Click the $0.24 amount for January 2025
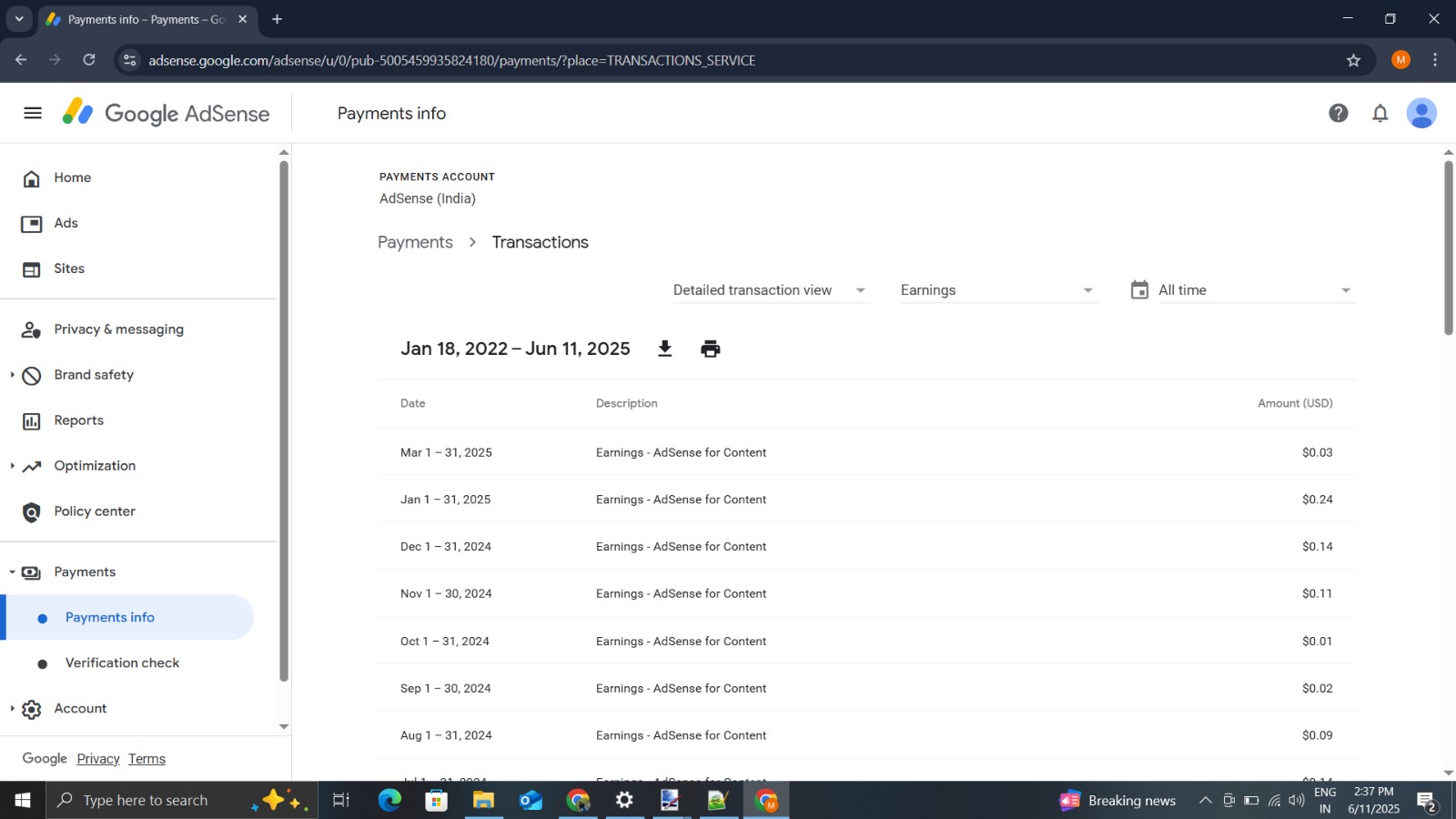Viewport: 1456px width, 819px height. [1317, 500]
